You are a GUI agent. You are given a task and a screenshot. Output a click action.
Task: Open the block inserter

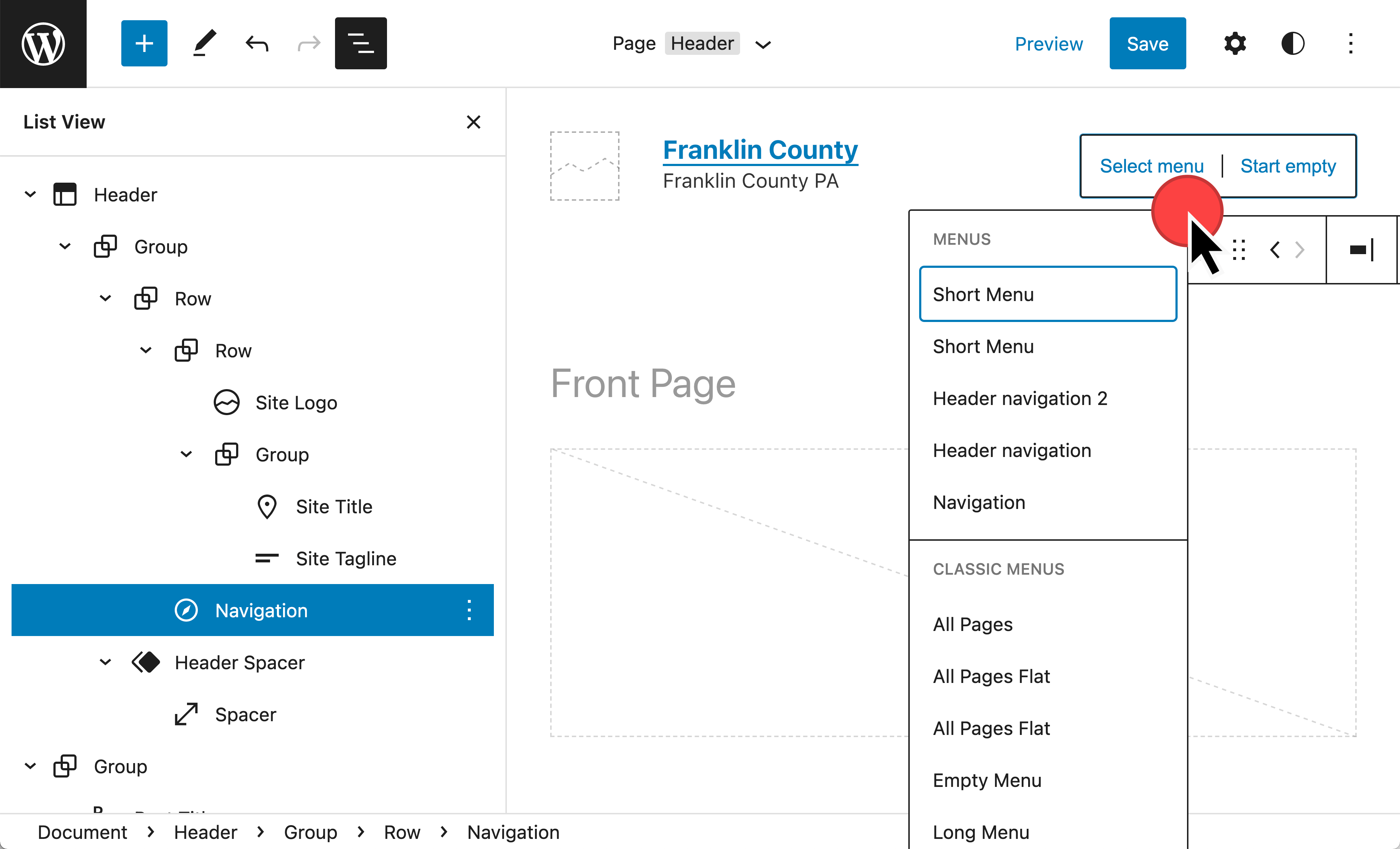click(x=144, y=43)
